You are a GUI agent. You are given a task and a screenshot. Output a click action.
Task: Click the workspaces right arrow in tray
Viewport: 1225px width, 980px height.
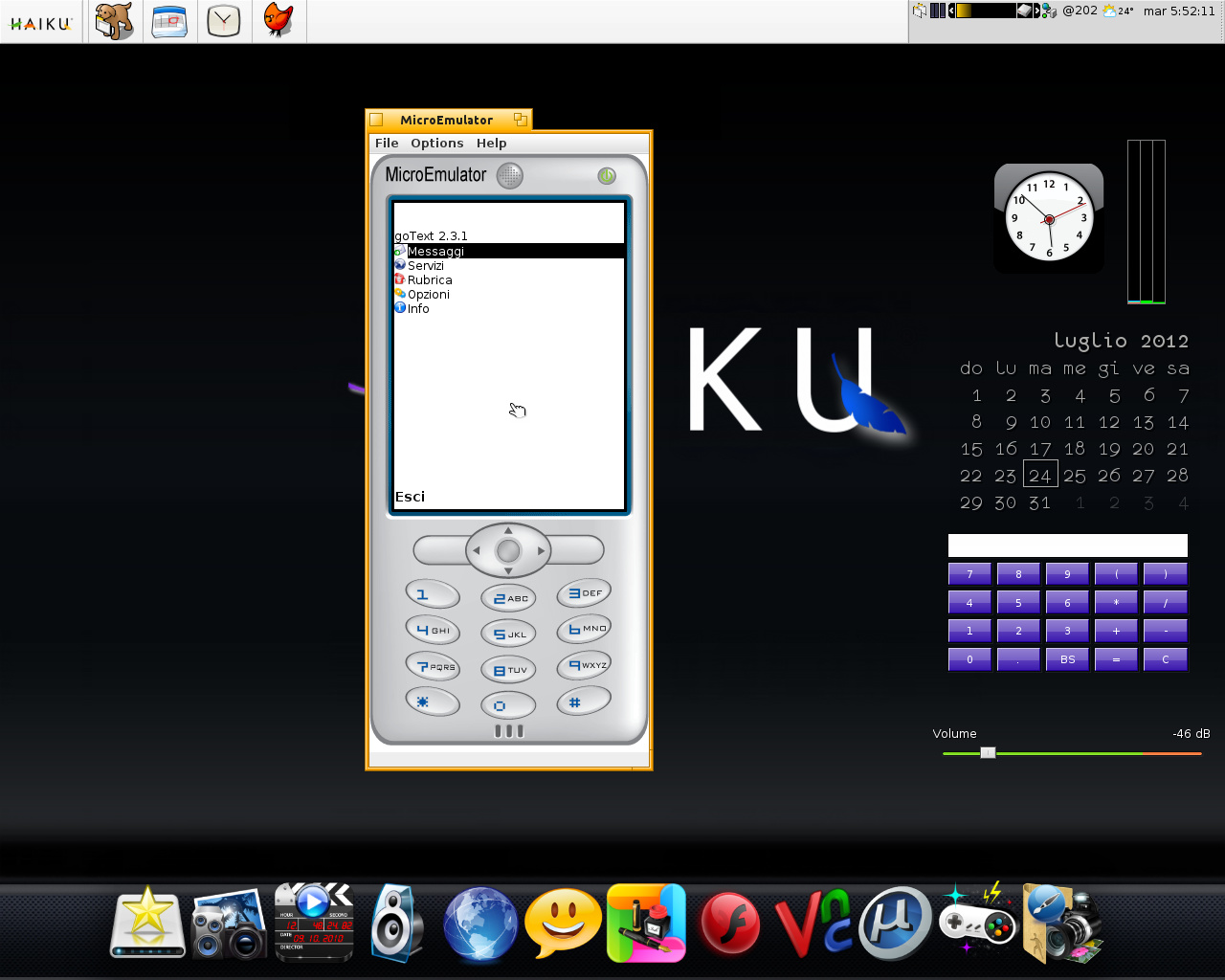pyautogui.click(x=1037, y=11)
